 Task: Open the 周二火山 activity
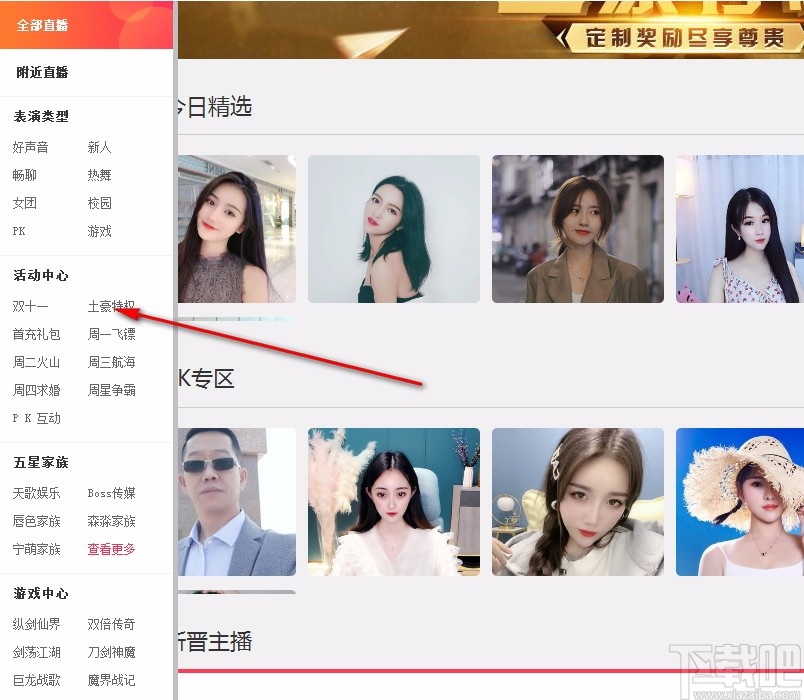[x=36, y=362]
